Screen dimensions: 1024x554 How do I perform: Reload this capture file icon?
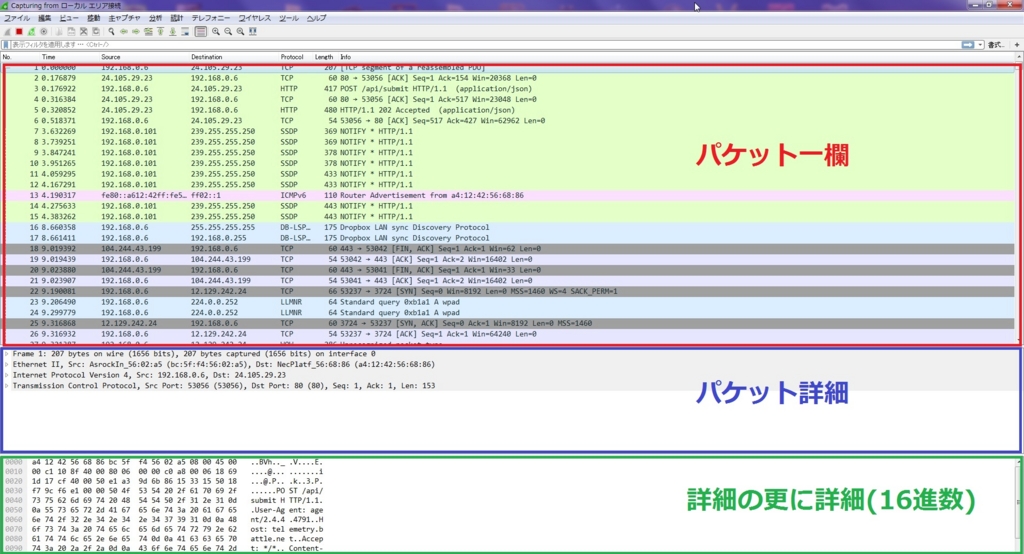point(96,31)
